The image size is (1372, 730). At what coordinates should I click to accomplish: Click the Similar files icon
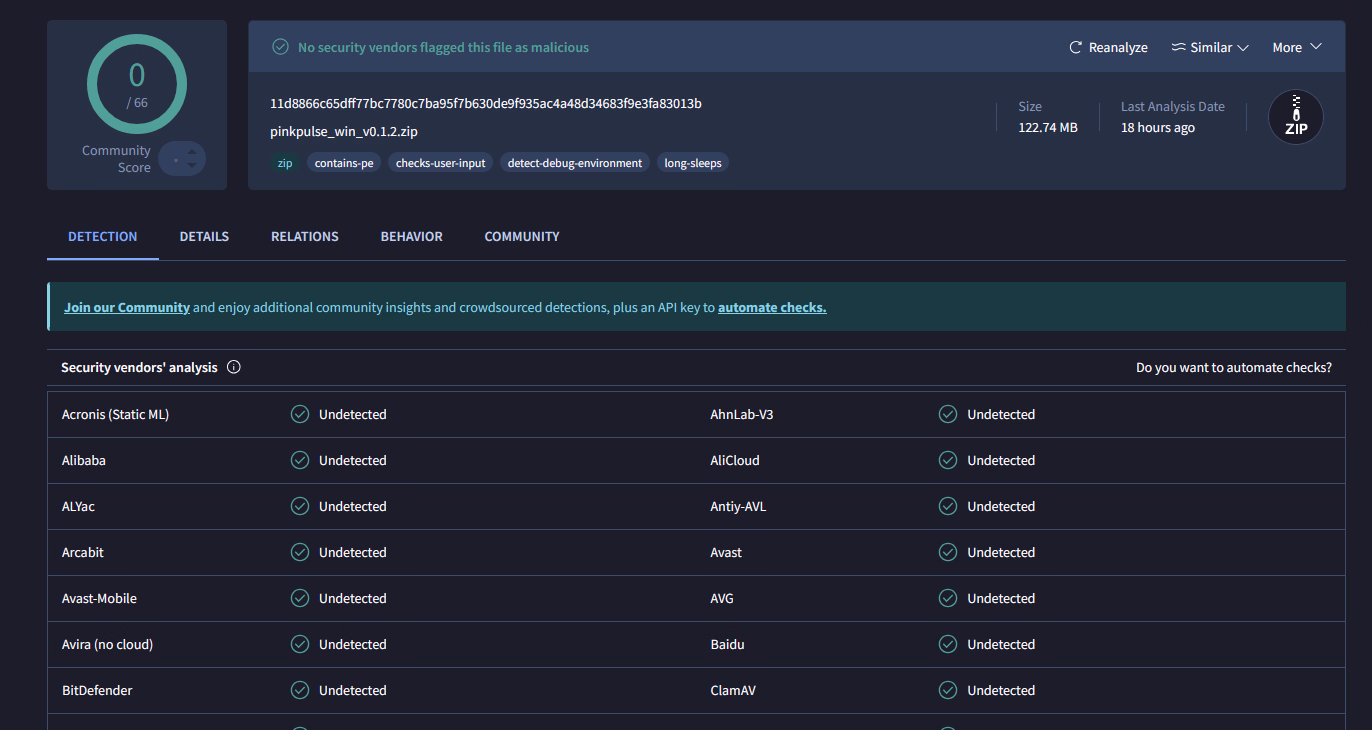point(1178,47)
